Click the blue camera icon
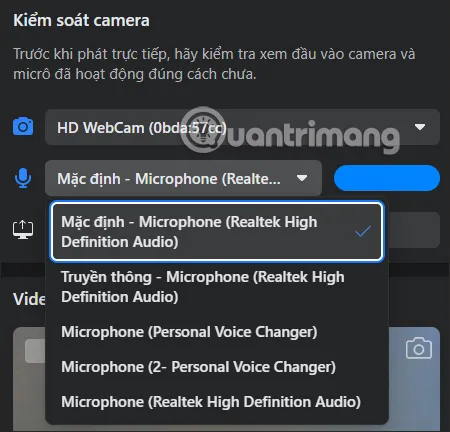 [x=23, y=126]
